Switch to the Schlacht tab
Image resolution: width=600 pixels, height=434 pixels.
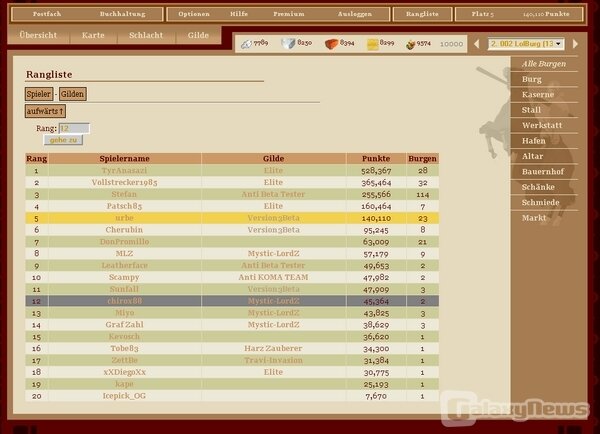tap(146, 35)
